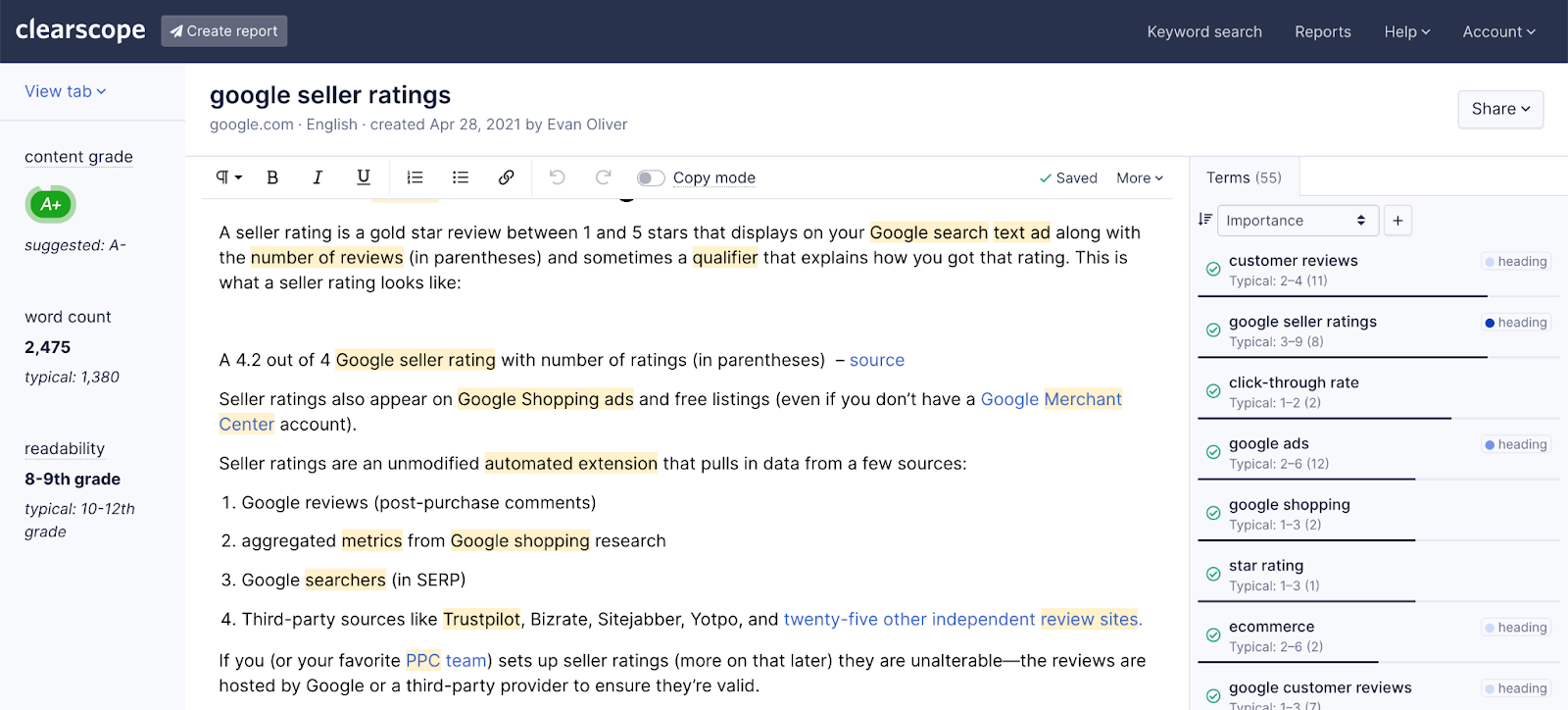Open the Share dropdown
Image resolution: width=1568 pixels, height=710 pixels.
(1500, 109)
